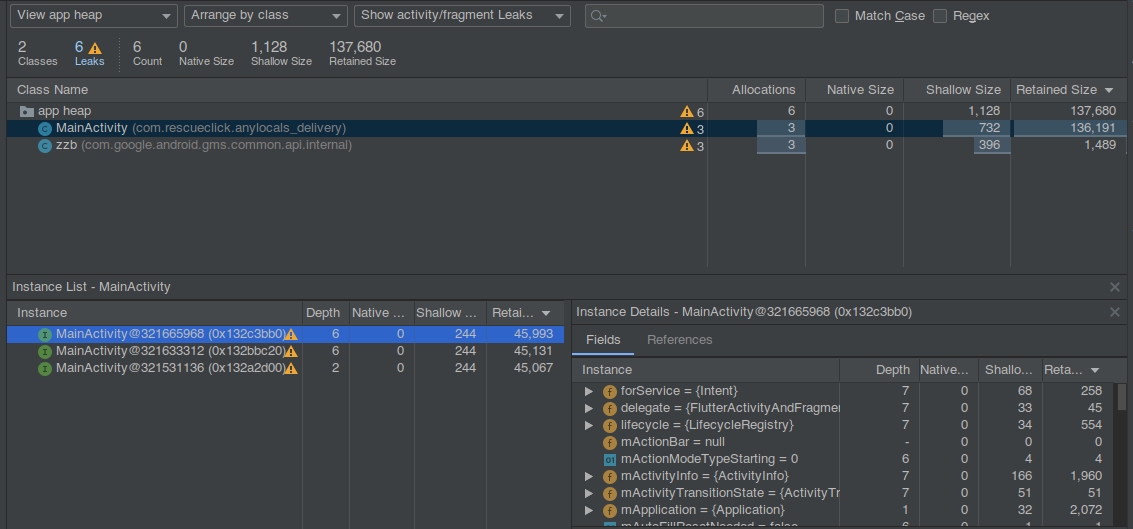
Task: Select the MainActivity class row
Action: tap(566, 128)
